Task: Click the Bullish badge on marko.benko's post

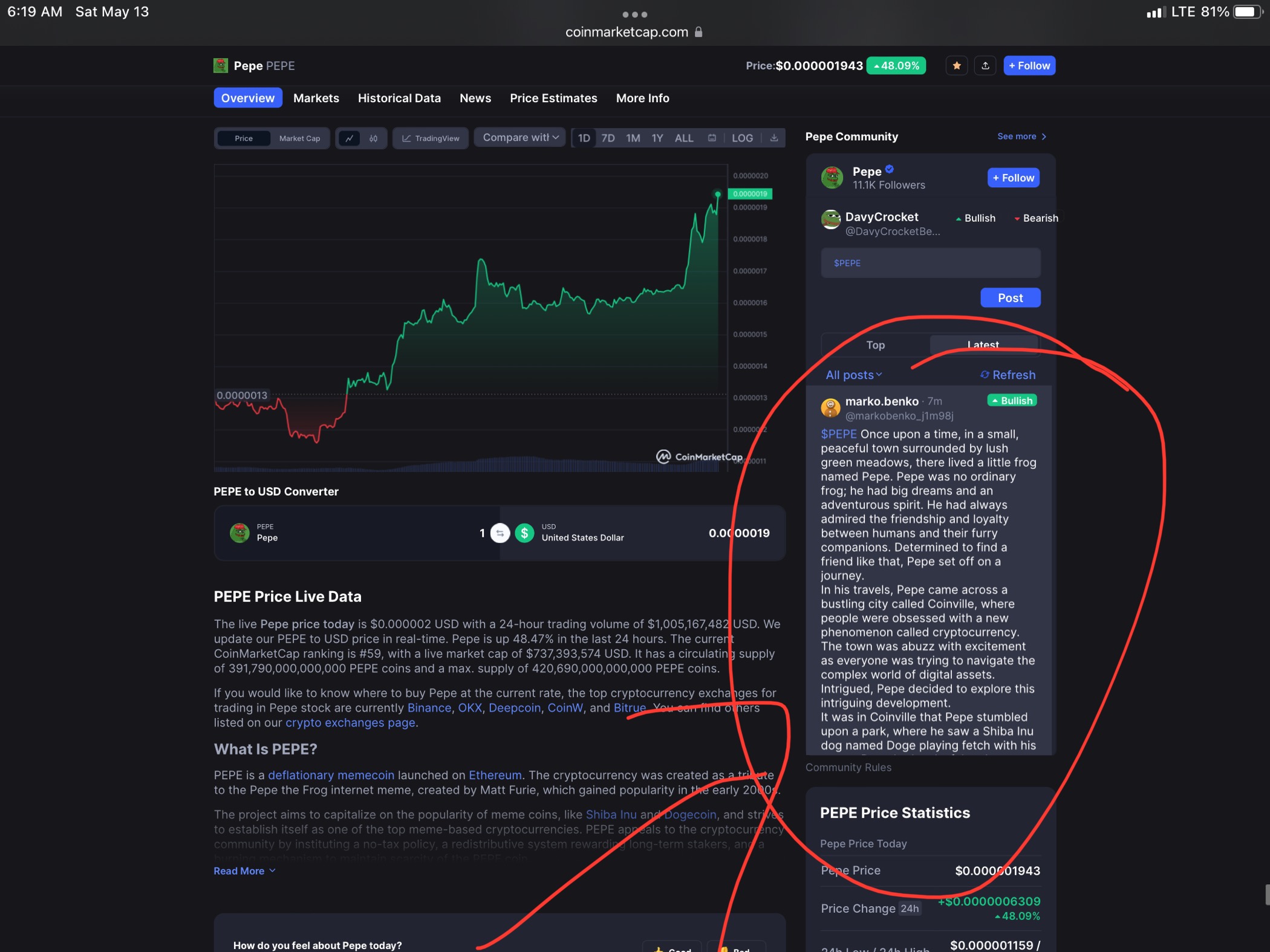Action: coord(1012,401)
